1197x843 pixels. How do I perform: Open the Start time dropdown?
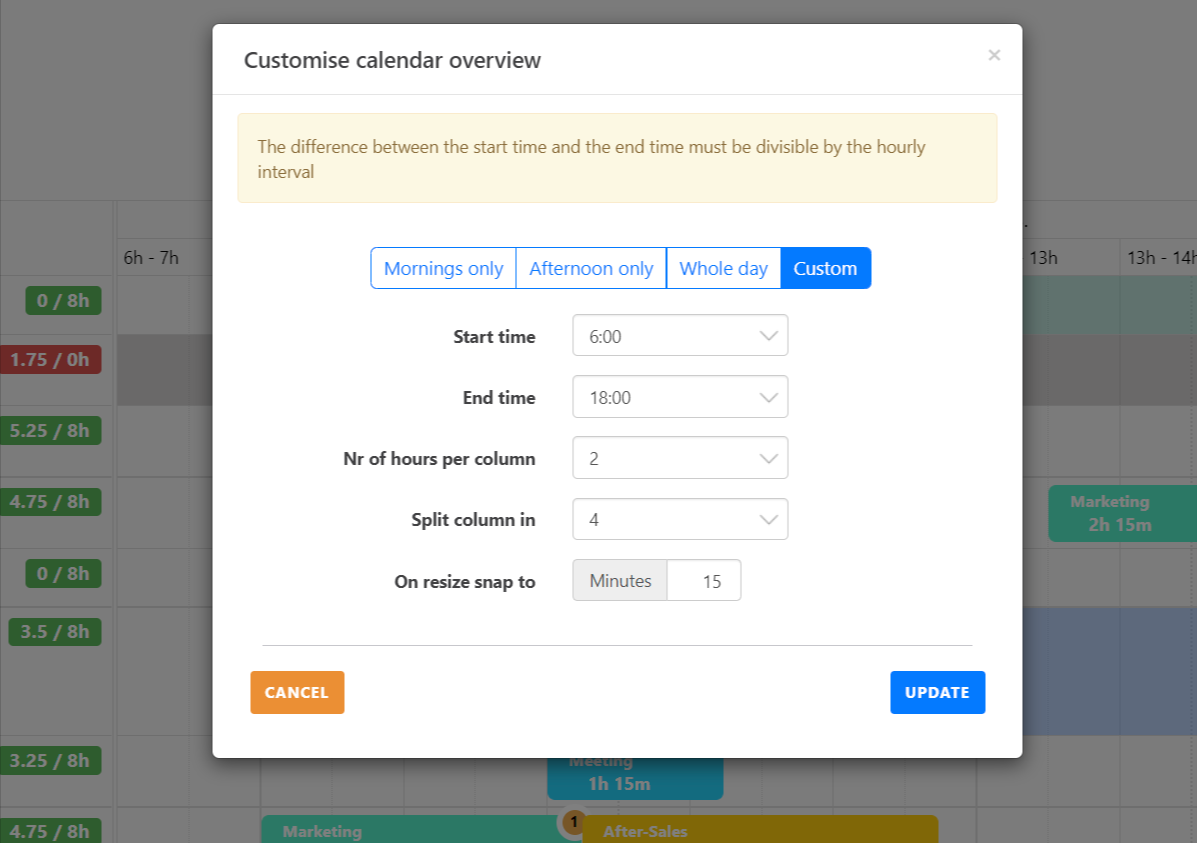pos(680,336)
